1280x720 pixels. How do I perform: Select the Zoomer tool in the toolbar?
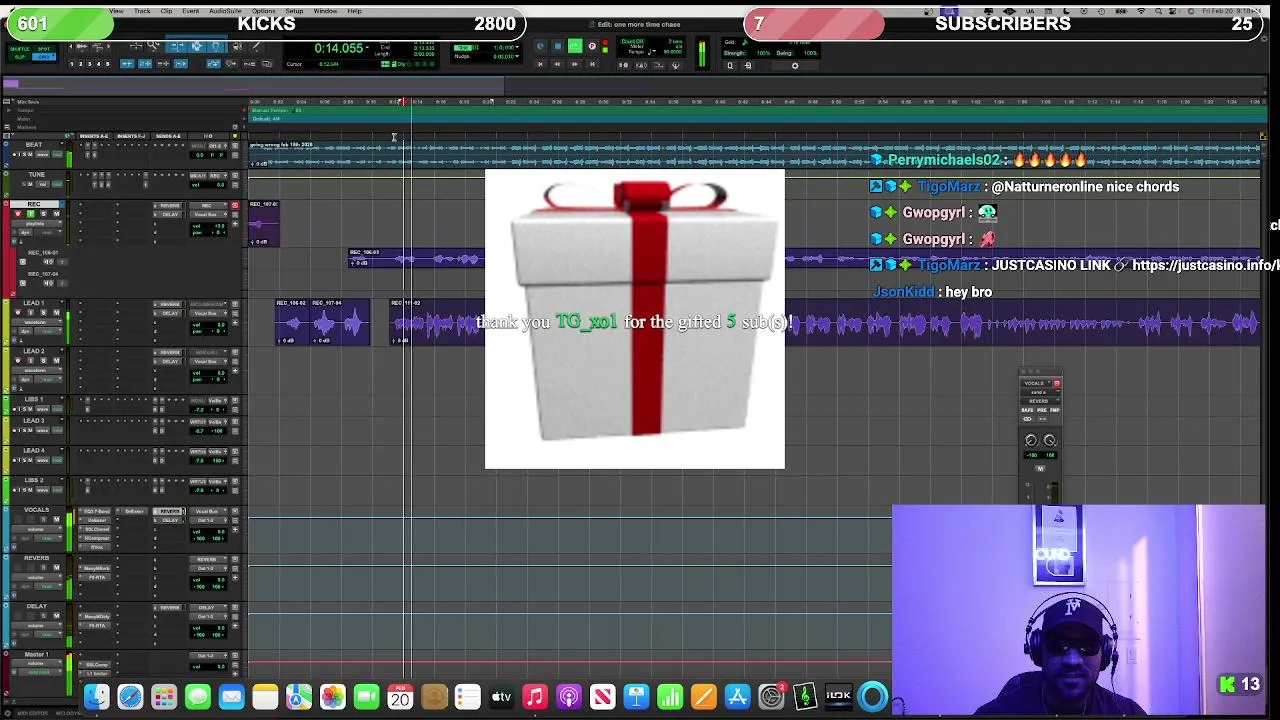click(x=153, y=46)
